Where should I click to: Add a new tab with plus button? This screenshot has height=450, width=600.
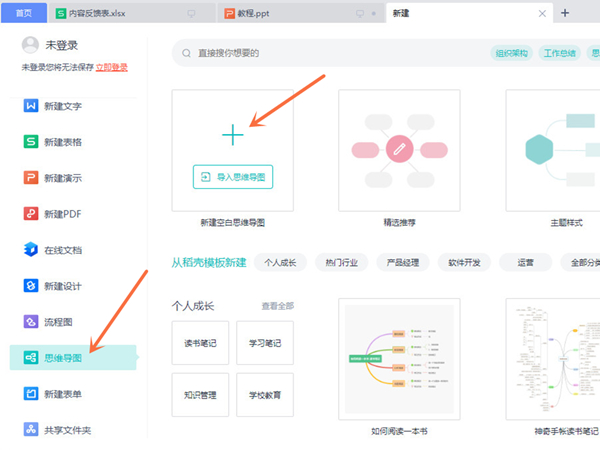[565, 13]
